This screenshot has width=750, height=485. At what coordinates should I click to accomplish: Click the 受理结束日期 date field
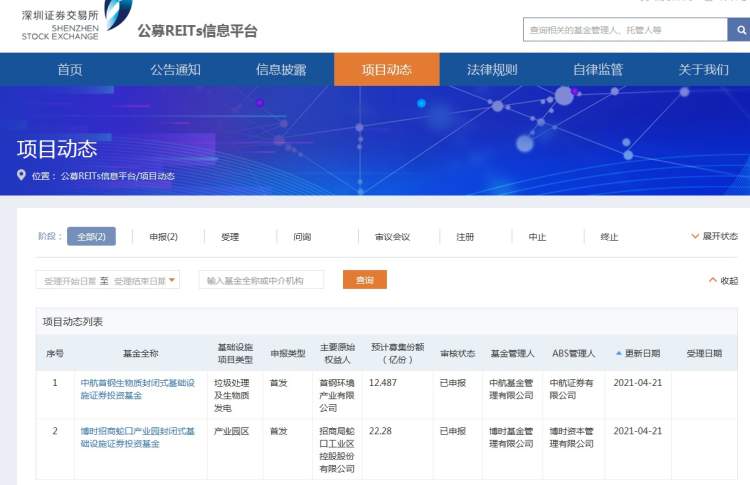pos(140,281)
